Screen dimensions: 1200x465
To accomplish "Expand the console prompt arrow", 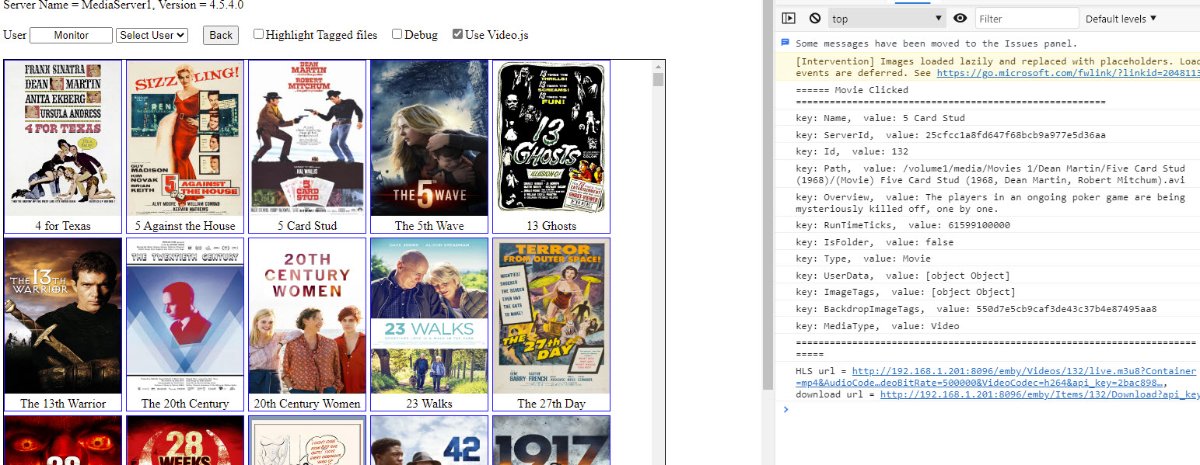I will 786,409.
